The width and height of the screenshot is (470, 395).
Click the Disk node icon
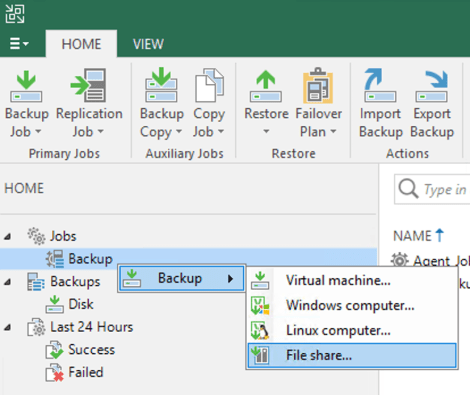[x=54, y=304]
